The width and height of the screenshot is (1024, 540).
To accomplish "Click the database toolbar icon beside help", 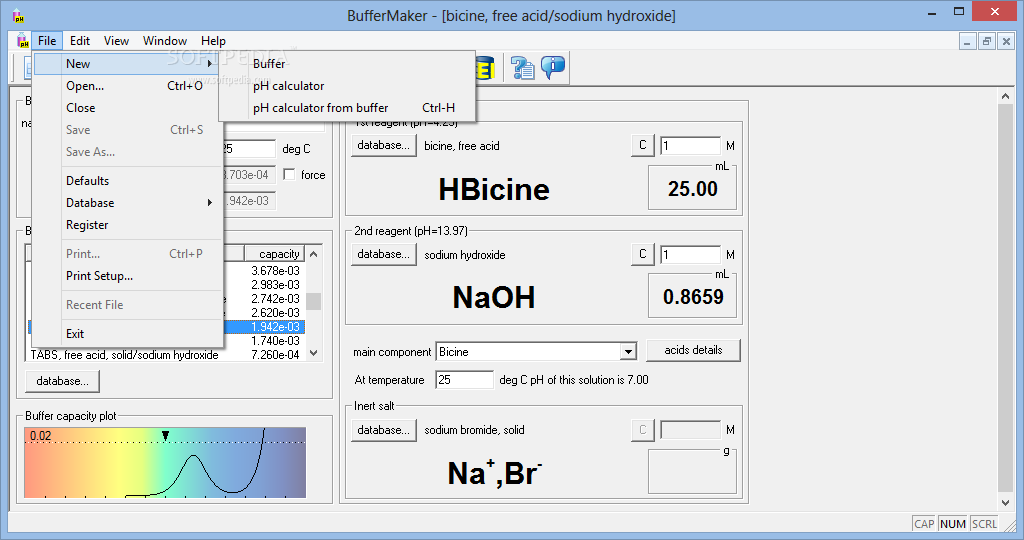I will coord(485,68).
